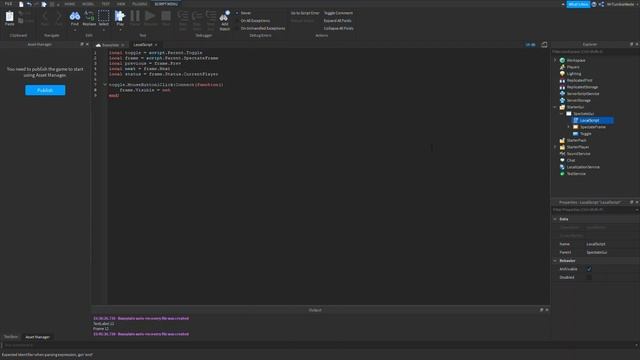Select LocalScript item in Explorer

click(x=589, y=120)
